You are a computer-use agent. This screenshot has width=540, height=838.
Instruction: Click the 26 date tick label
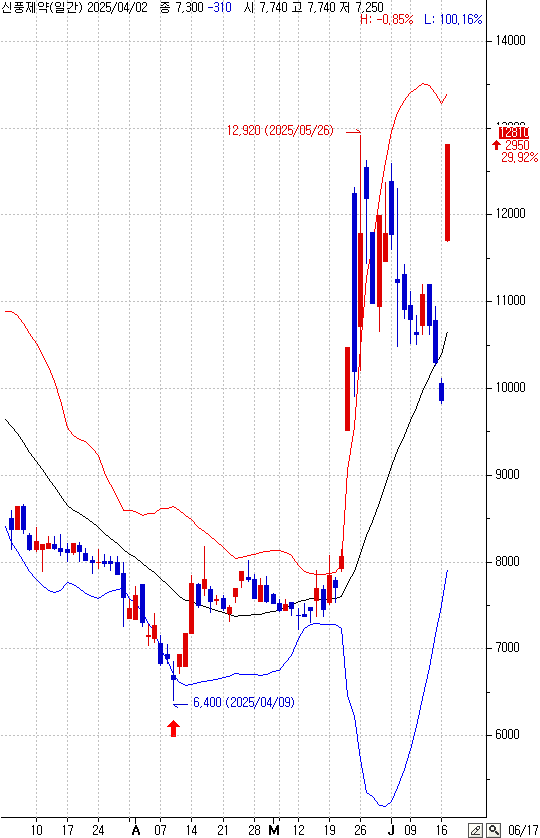coord(360,830)
